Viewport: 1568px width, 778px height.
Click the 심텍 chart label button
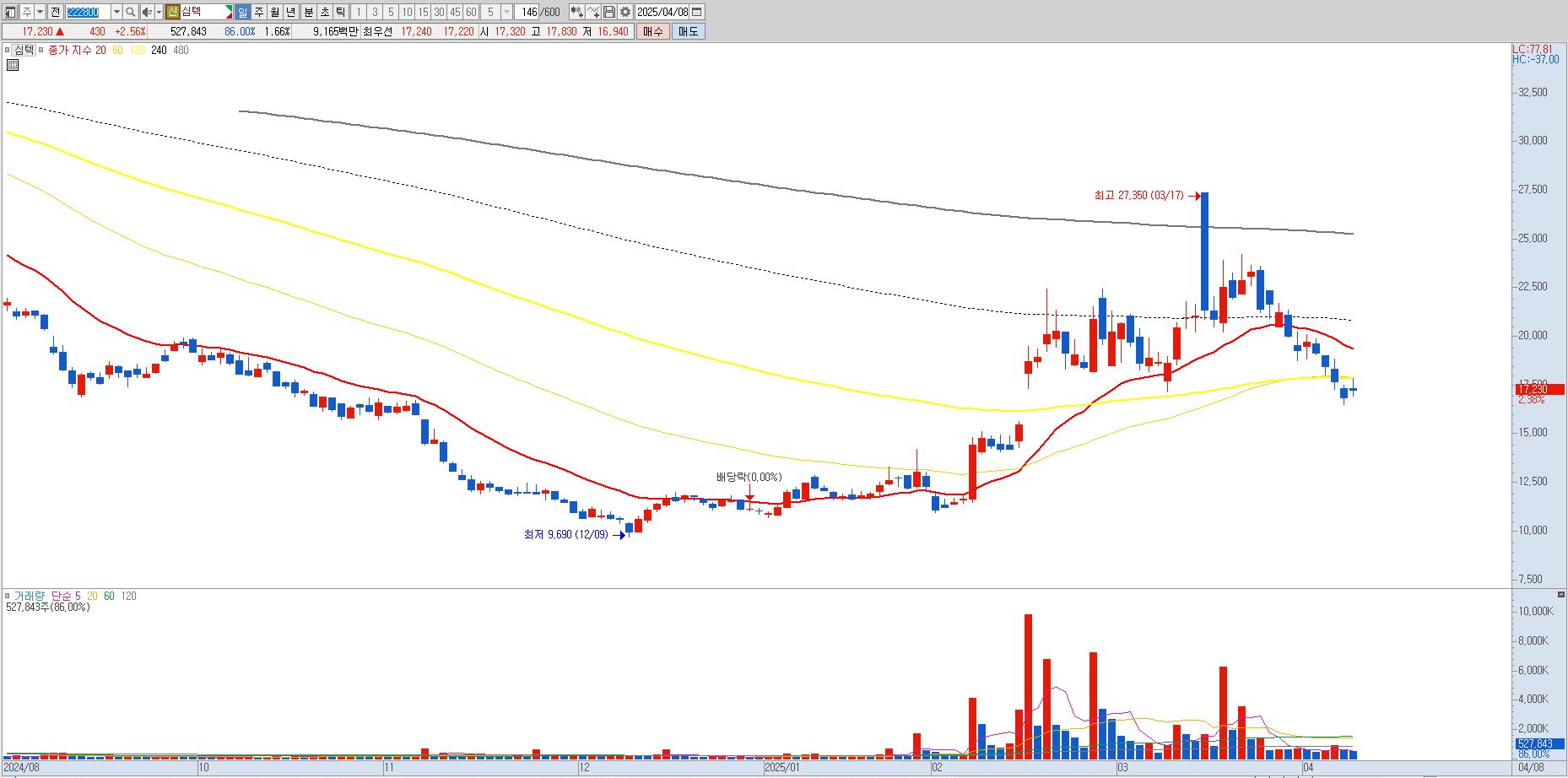tap(24, 50)
